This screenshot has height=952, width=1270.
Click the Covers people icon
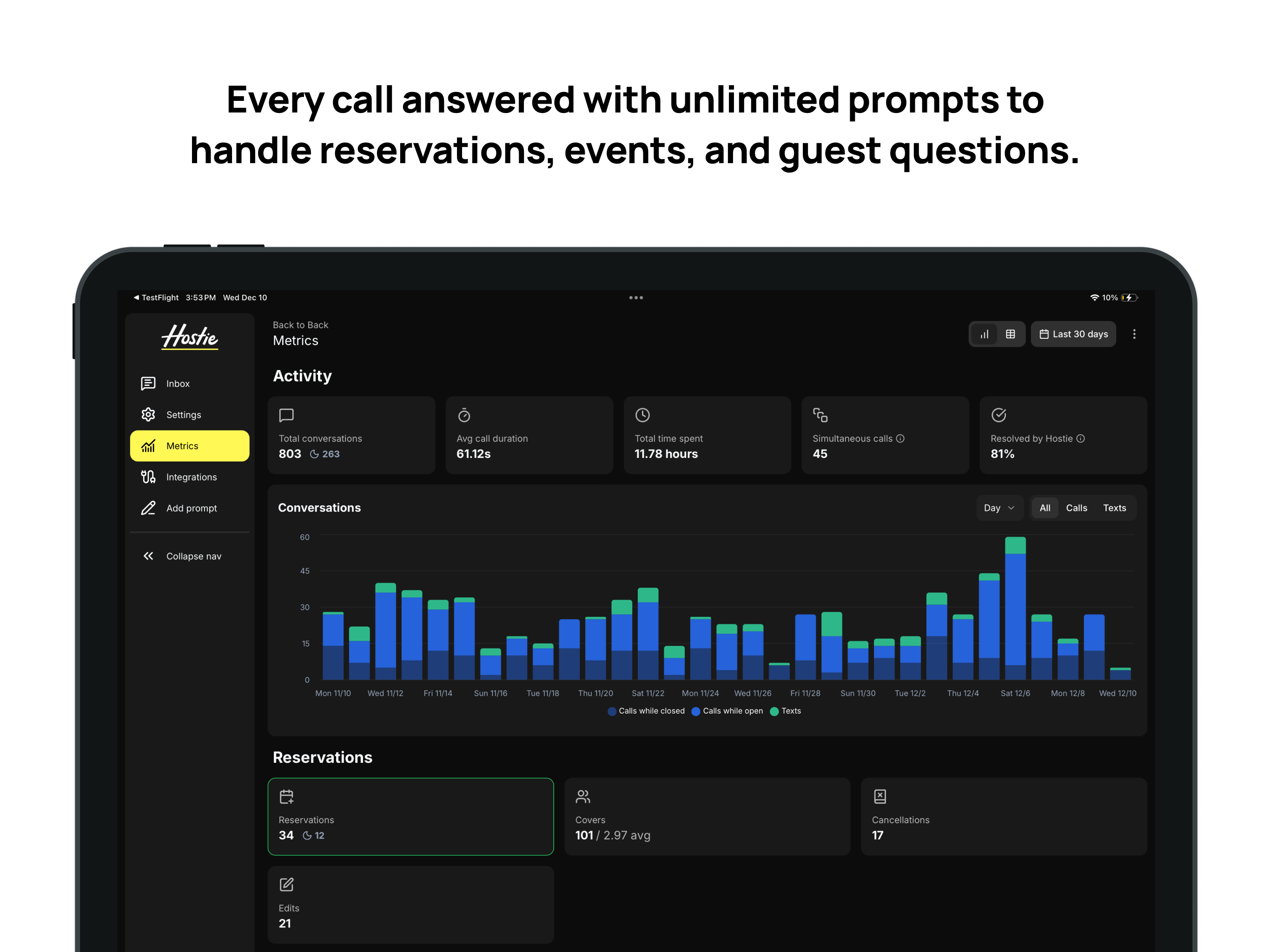coord(583,797)
